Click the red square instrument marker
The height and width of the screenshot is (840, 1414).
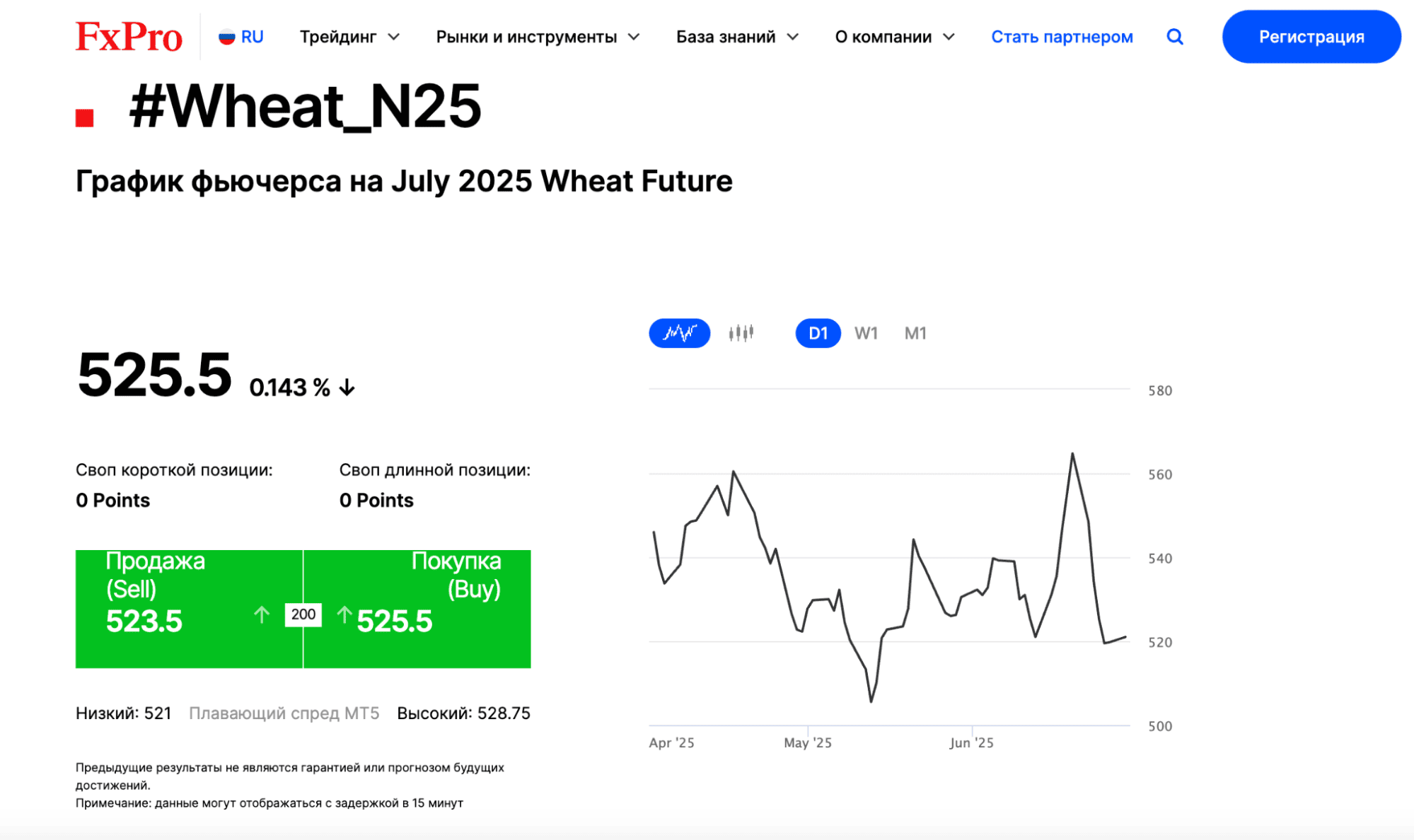tap(85, 118)
